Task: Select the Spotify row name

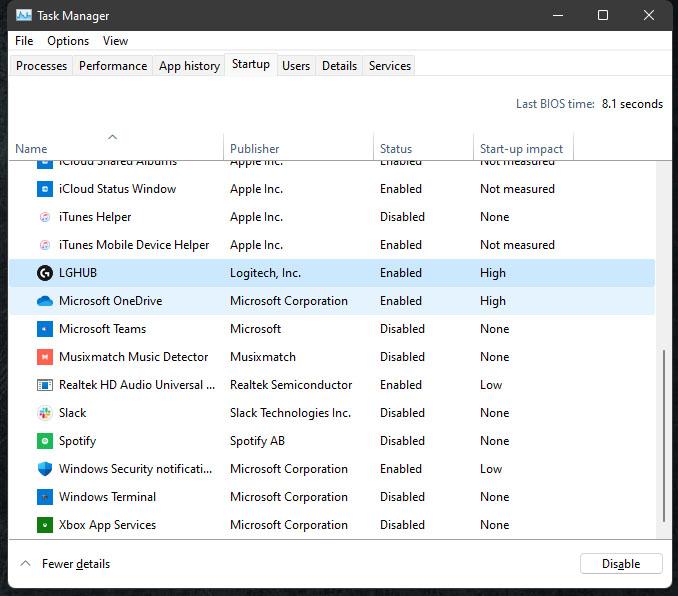Action: tap(77, 441)
